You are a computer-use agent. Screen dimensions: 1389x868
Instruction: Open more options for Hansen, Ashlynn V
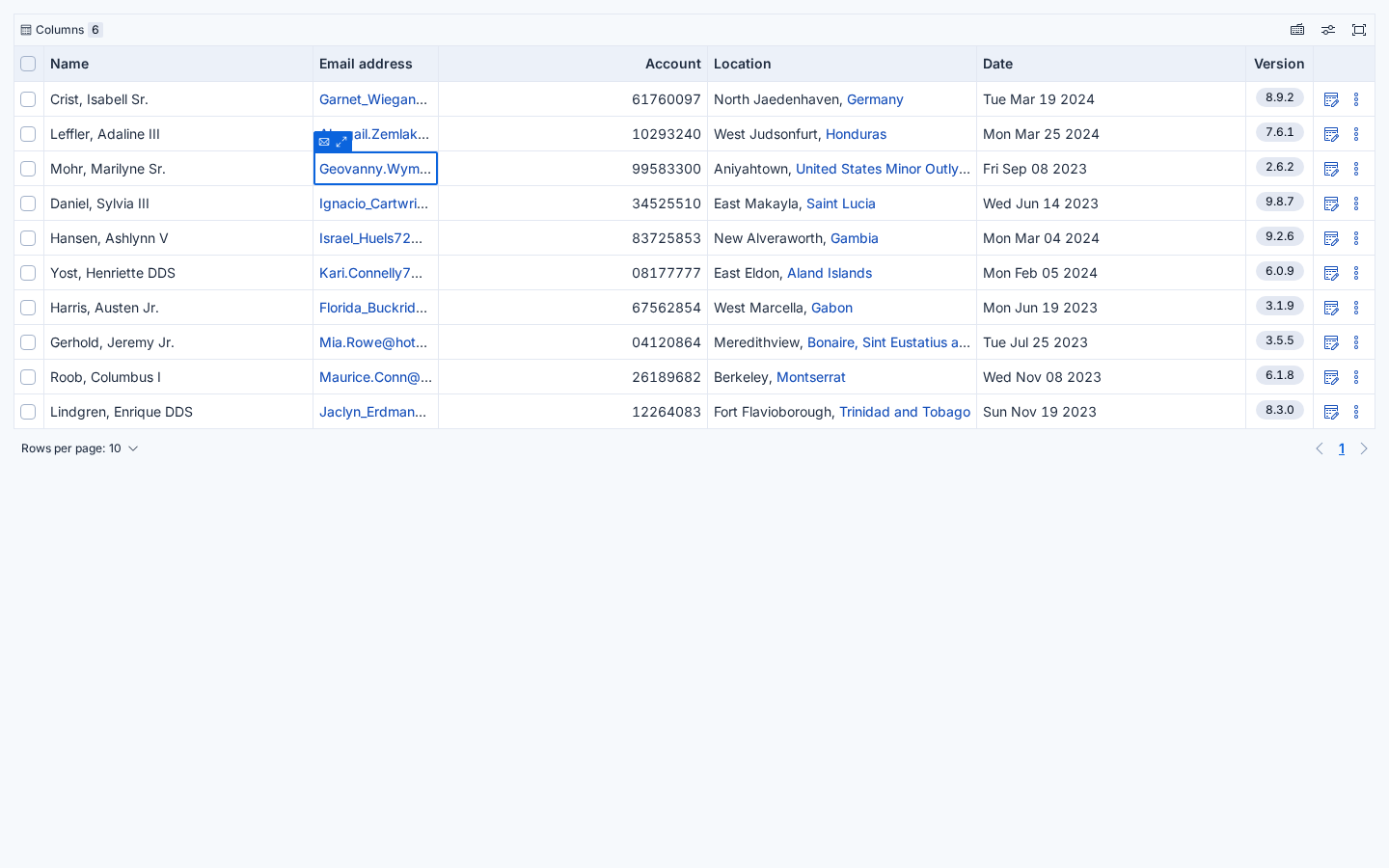[x=1356, y=238]
